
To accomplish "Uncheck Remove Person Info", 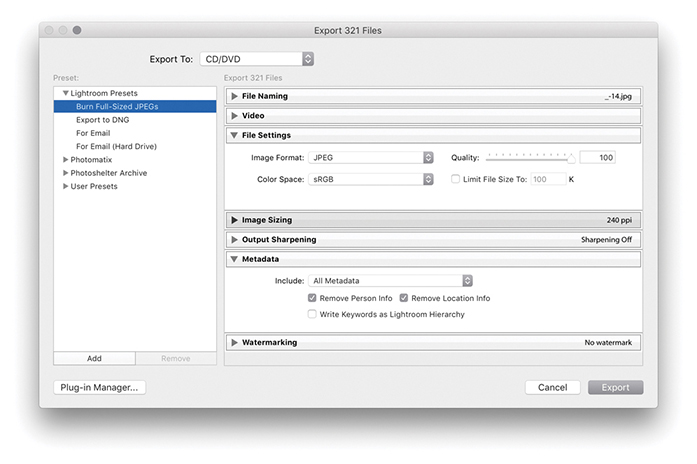I will click(312, 298).
